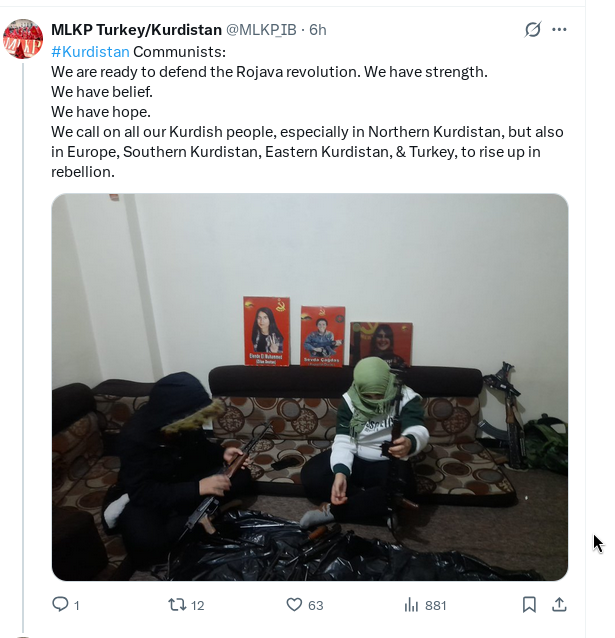Click the 881 views count
The width and height of the screenshot is (615, 638).
tap(436, 605)
